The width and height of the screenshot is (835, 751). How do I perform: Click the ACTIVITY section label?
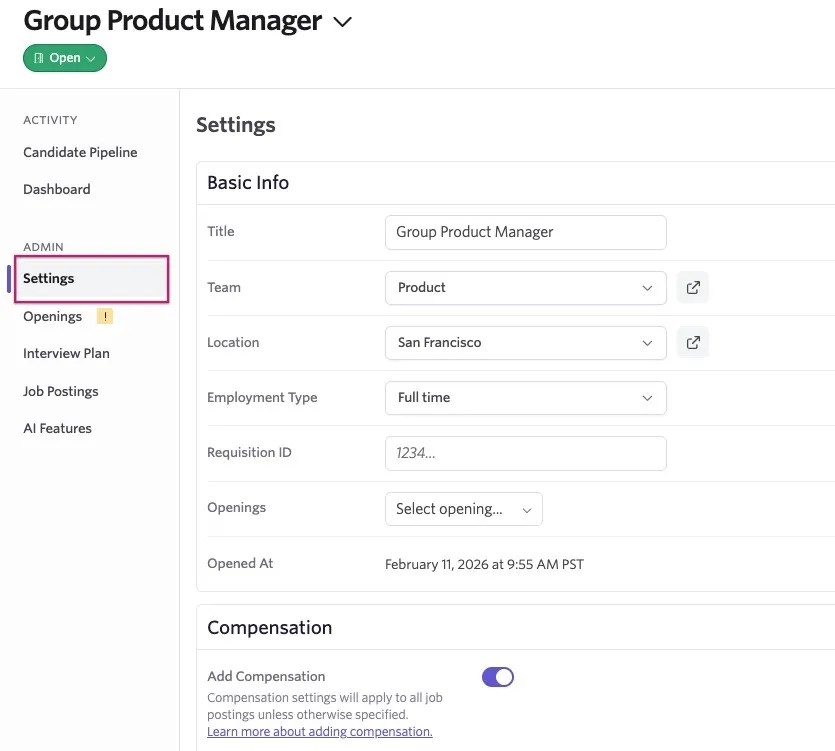pos(50,120)
